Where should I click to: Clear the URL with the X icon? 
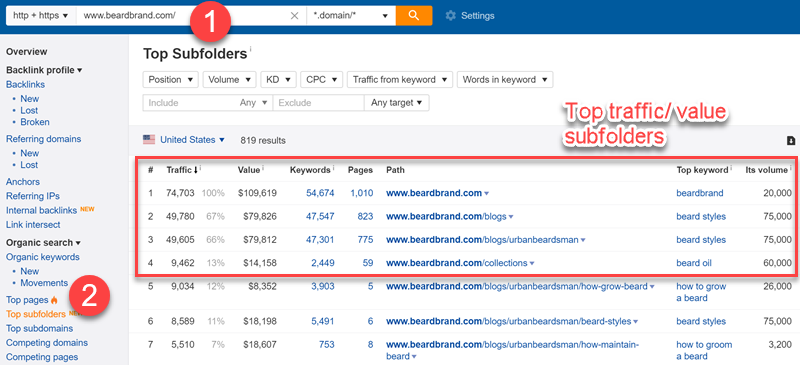pos(294,16)
